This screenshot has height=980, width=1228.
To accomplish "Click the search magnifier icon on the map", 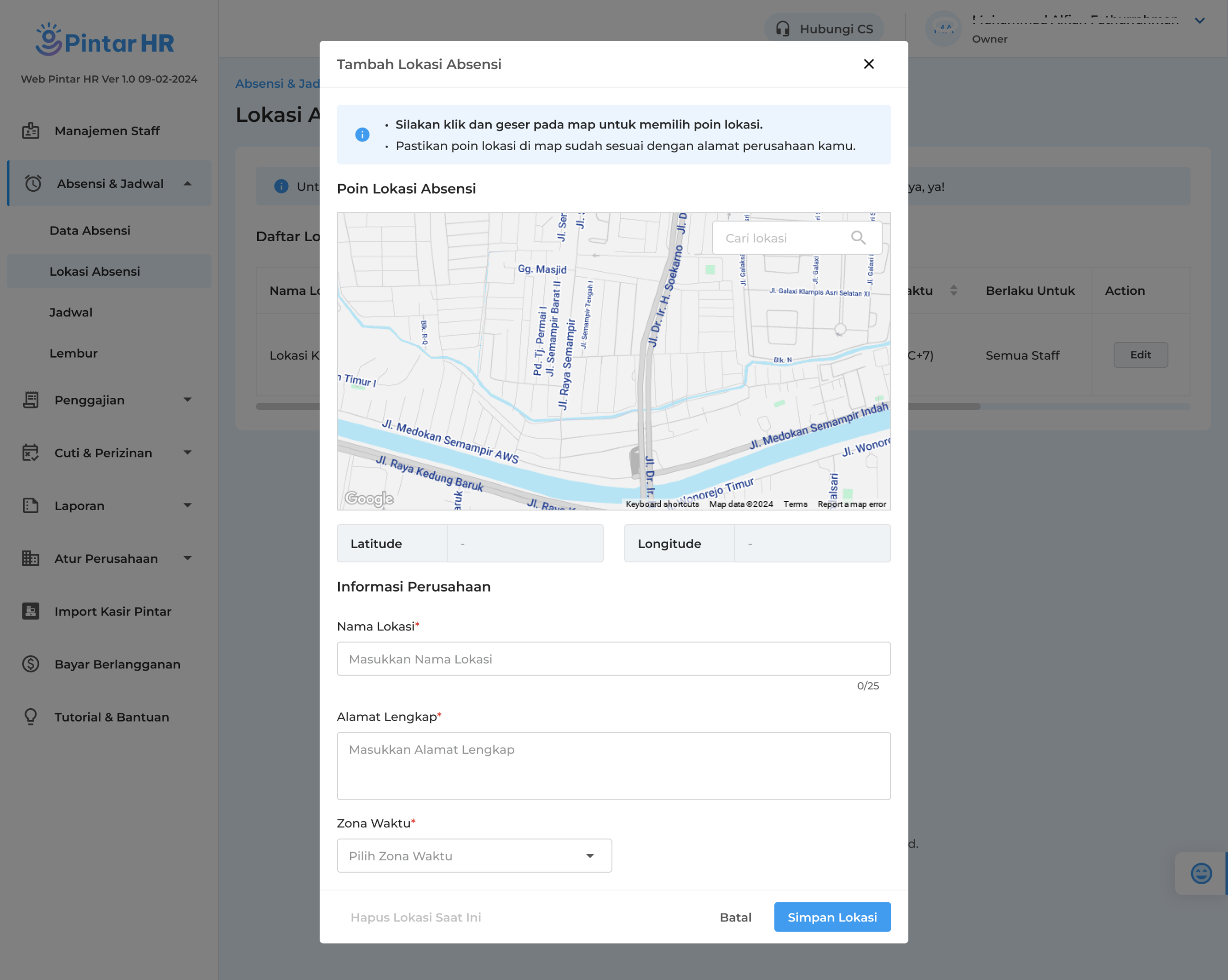I will coord(858,237).
